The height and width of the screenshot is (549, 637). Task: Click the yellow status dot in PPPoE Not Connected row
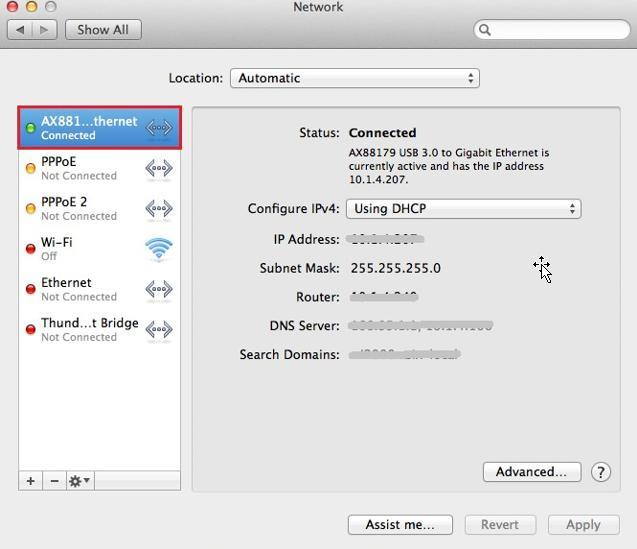click(x=30, y=168)
